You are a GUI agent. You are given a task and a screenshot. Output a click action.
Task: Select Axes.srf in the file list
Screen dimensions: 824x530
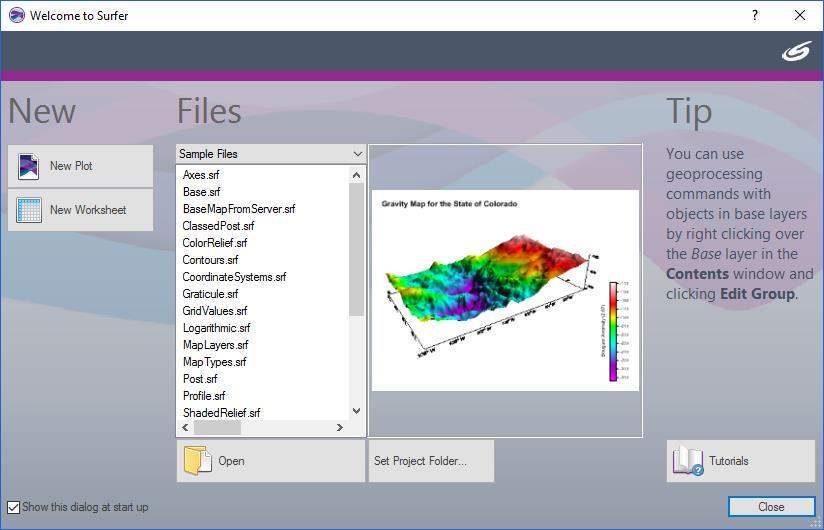point(201,175)
